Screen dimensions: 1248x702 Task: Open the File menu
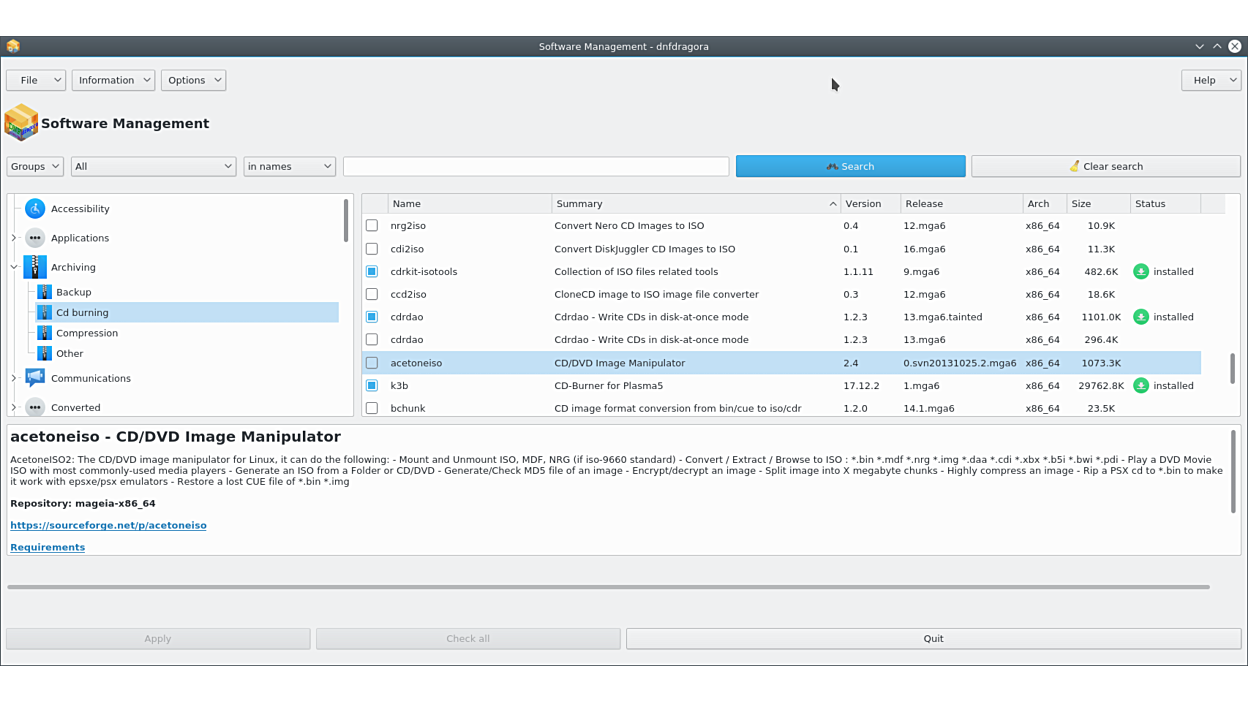tap(36, 80)
